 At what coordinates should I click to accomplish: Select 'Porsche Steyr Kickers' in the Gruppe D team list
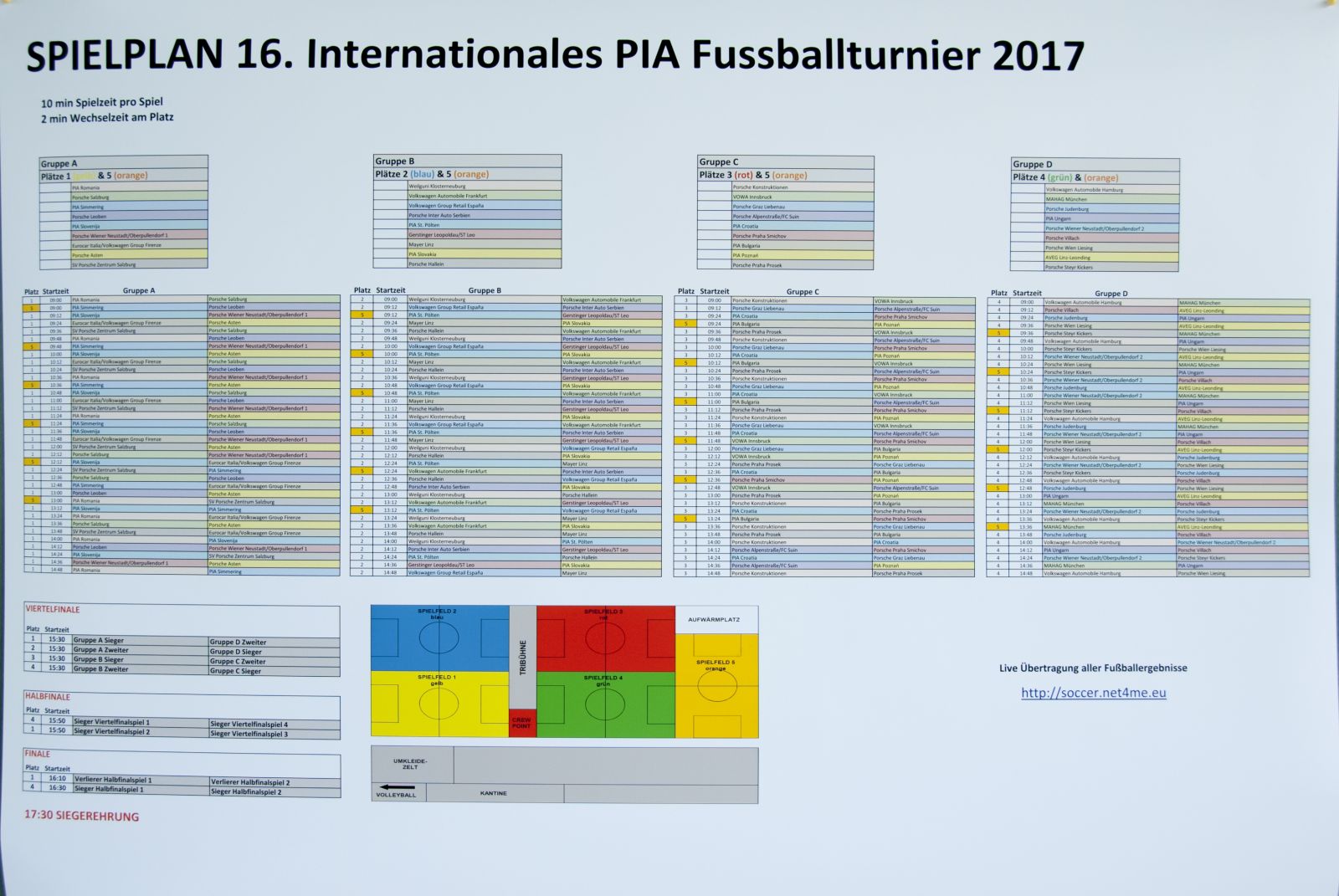pos(1111,267)
